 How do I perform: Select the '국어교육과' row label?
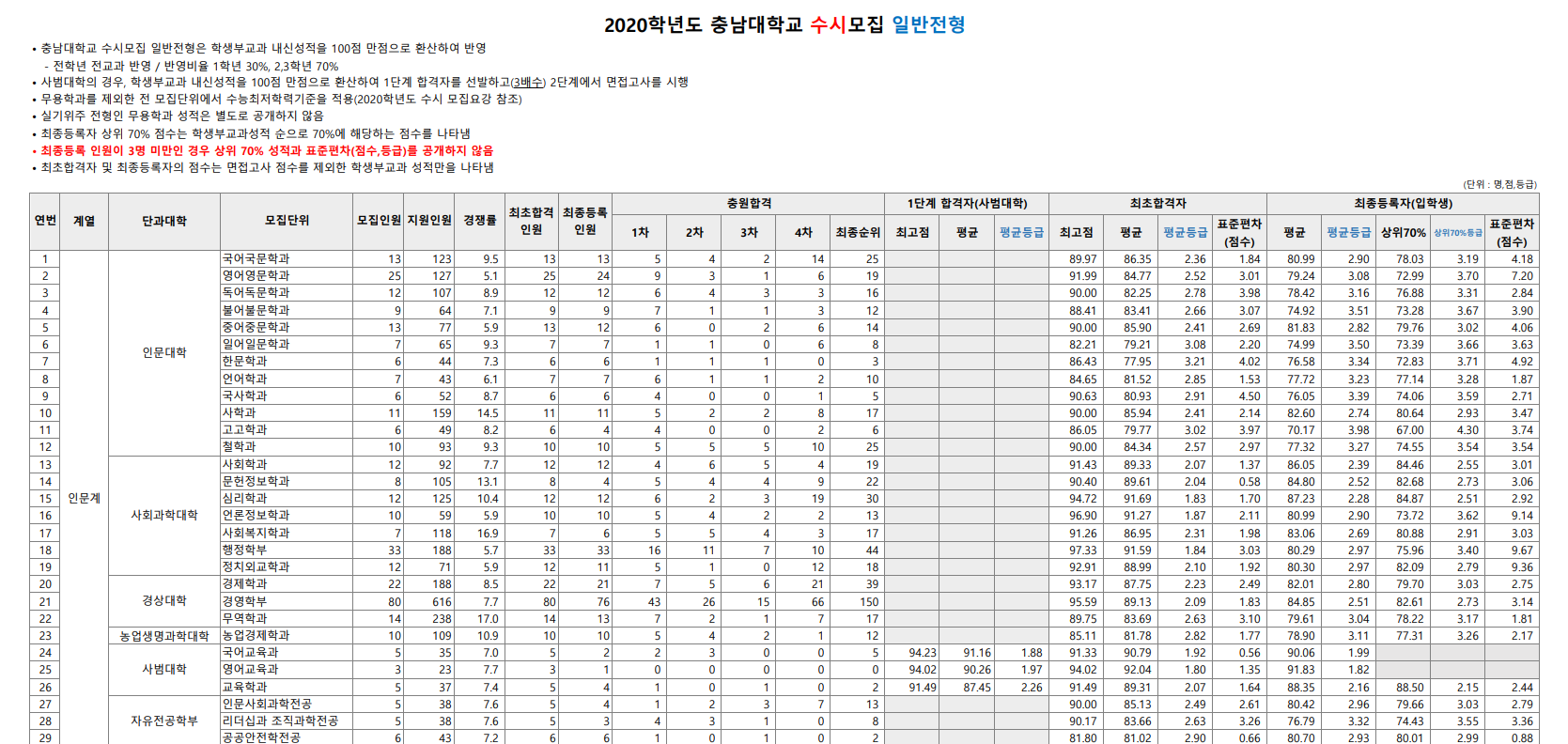tap(250, 652)
